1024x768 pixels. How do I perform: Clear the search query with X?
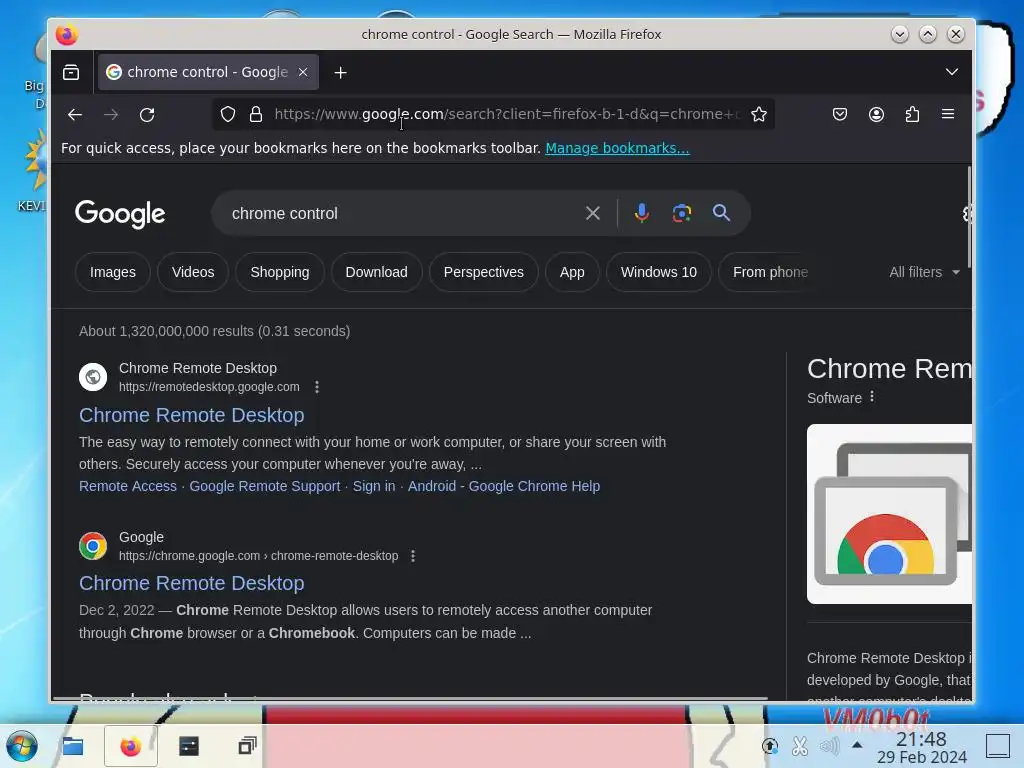tap(593, 213)
